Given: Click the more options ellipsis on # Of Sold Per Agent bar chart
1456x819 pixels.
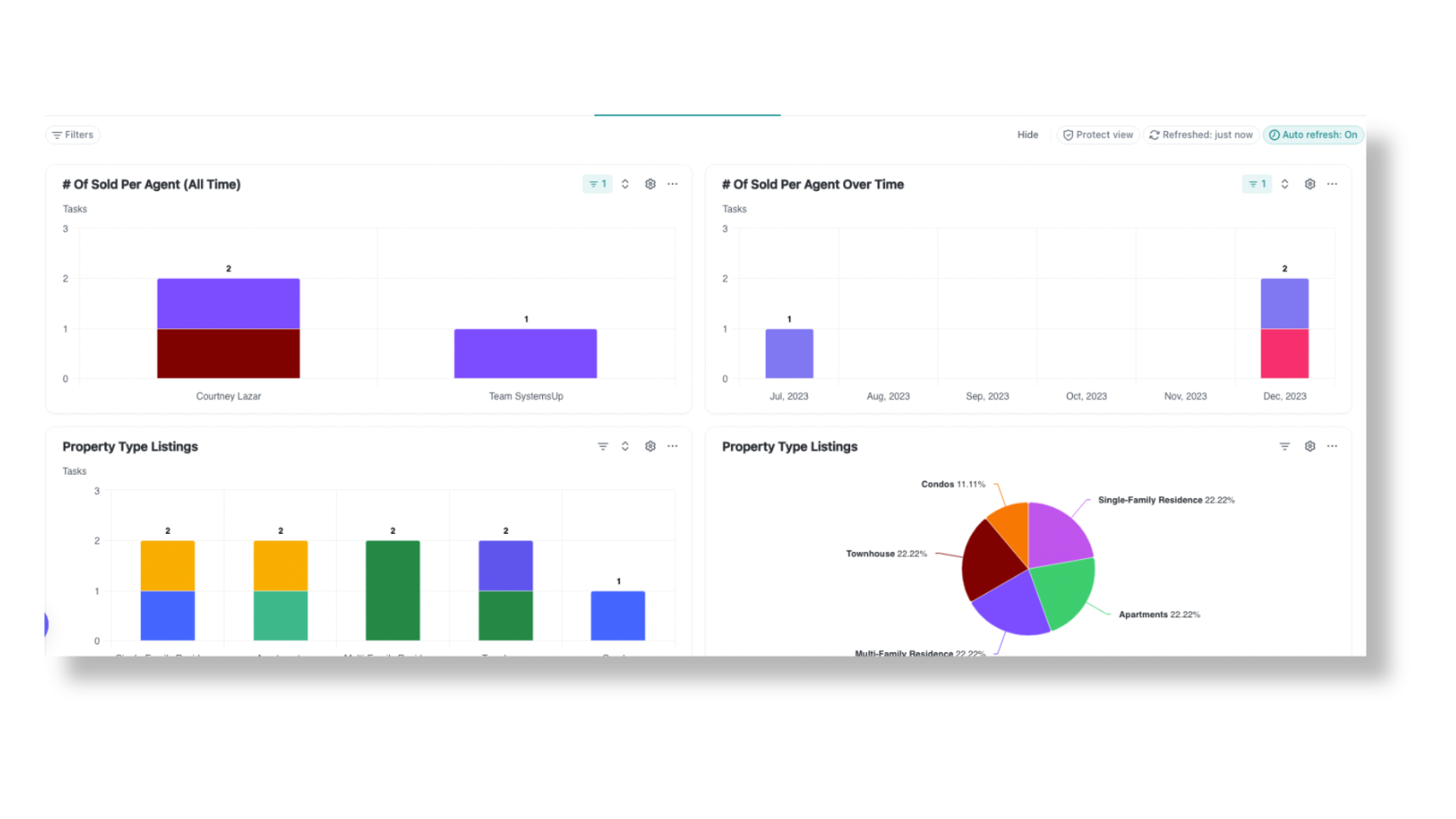Looking at the screenshot, I should pyautogui.click(x=672, y=184).
